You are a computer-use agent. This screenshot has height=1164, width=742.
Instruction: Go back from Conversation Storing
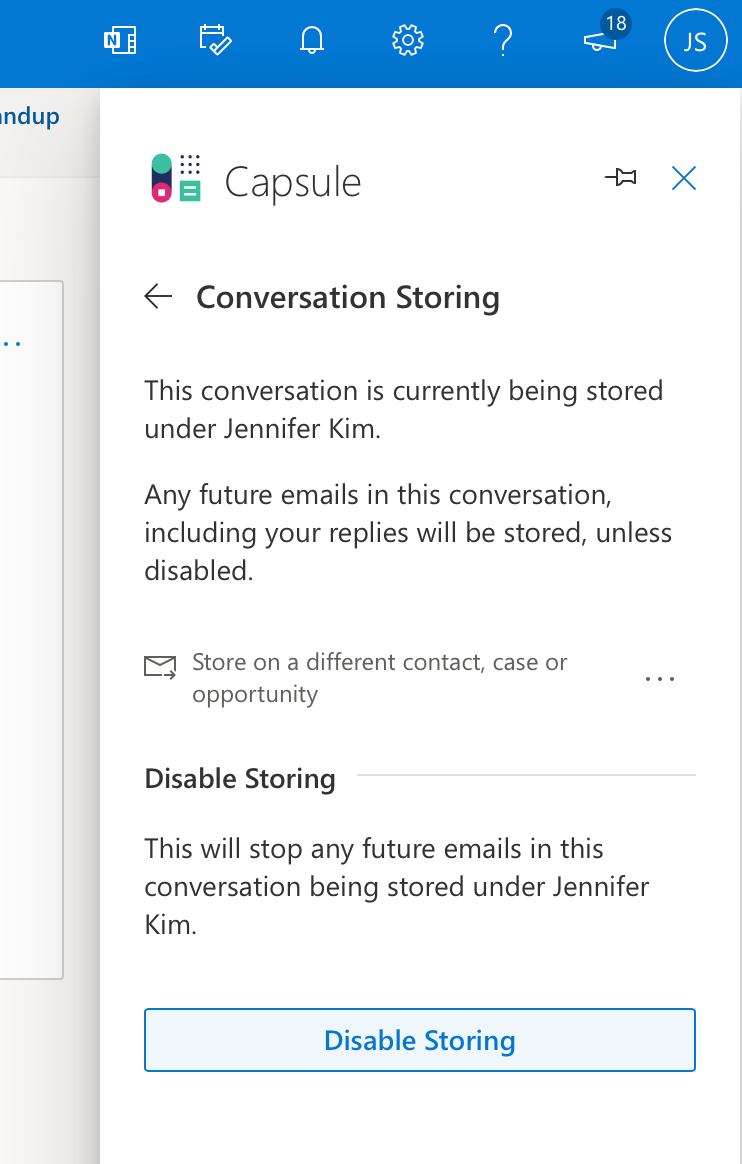click(x=158, y=296)
